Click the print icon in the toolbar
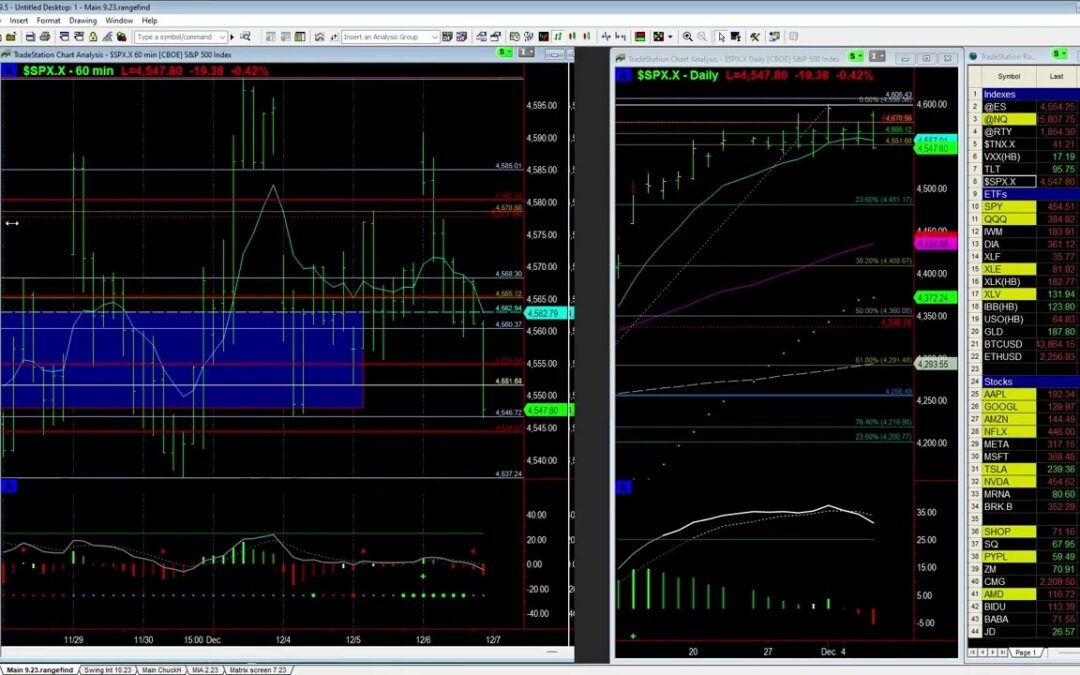1080x675 pixels. (x=45, y=37)
